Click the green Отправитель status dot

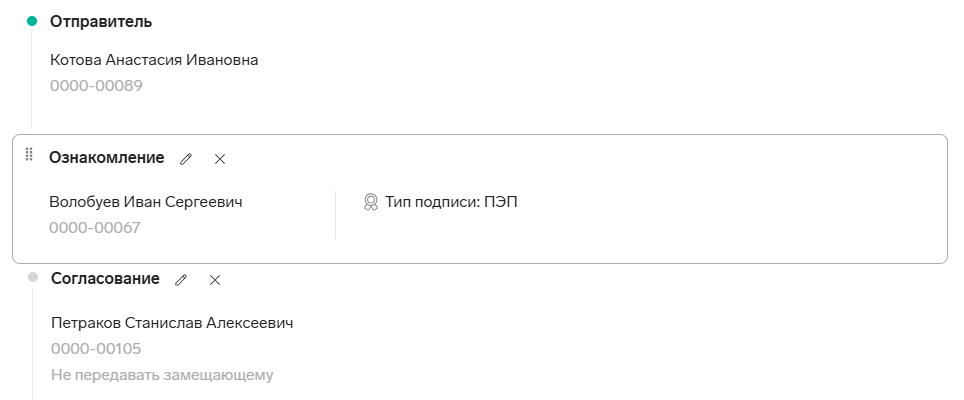(32, 22)
